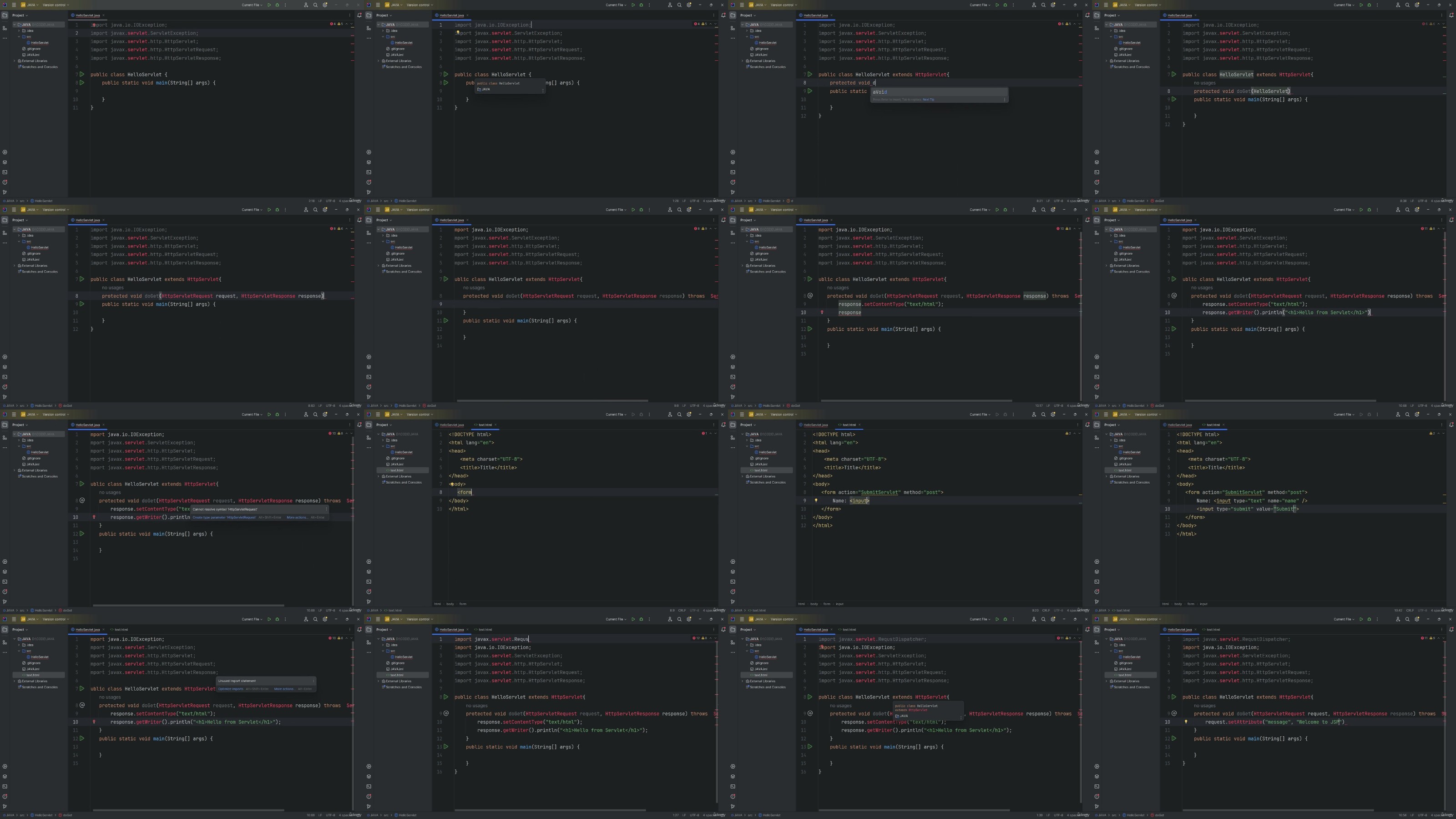Click the yellow intention bulb on the 'Name: <input>' line

pos(816,500)
